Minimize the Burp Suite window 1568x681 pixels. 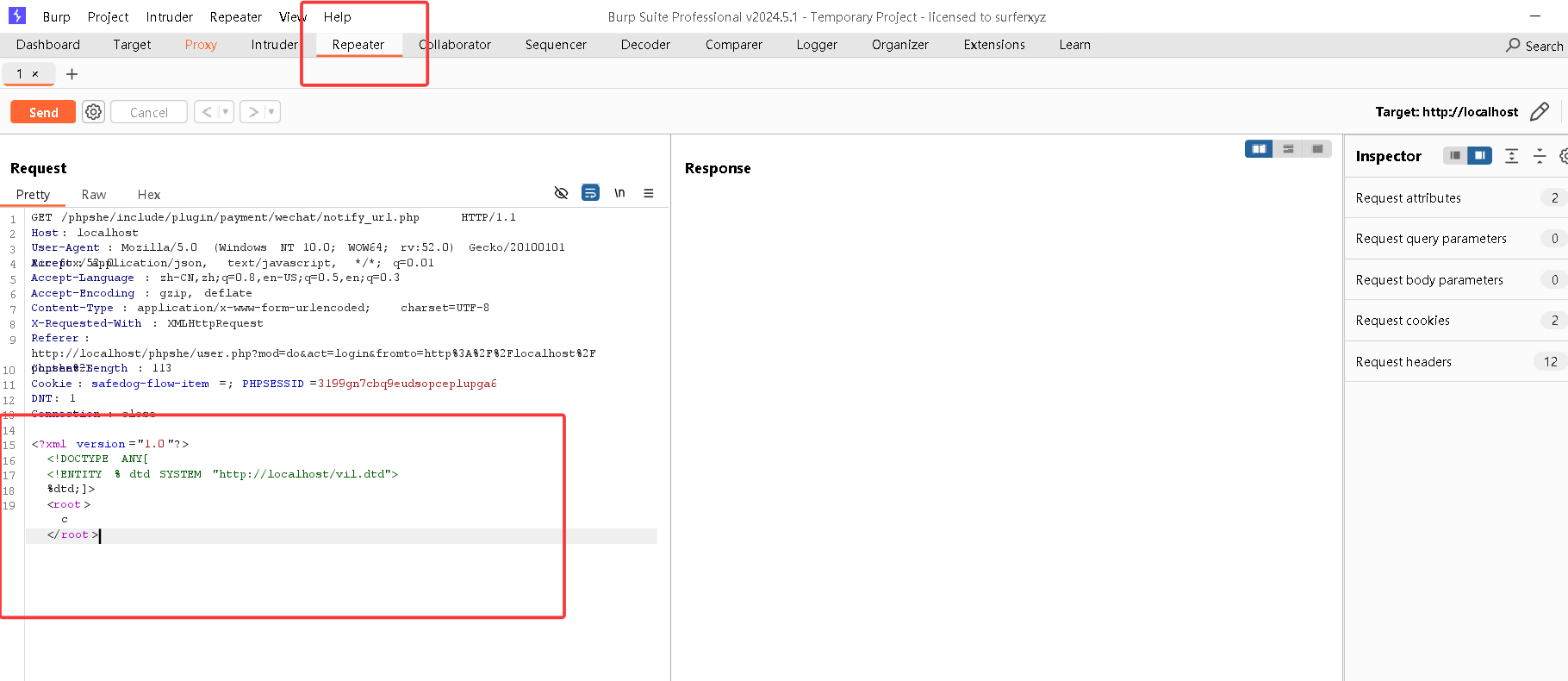1534,16
